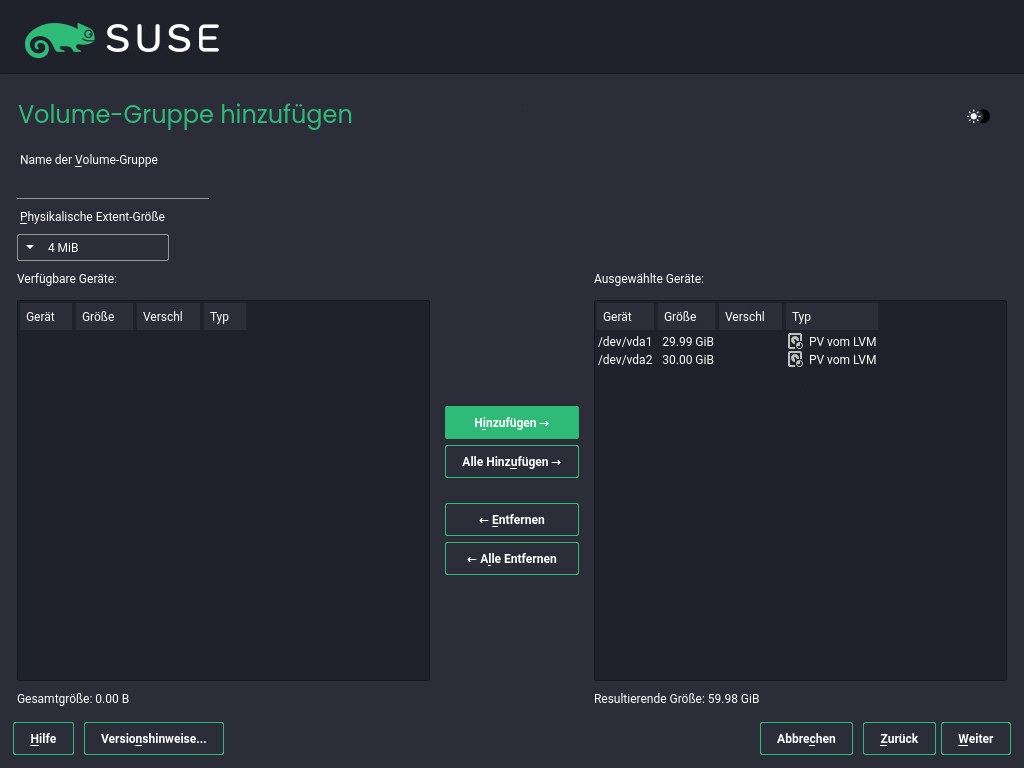Click the Entfernen button
The height and width of the screenshot is (768, 1024).
pos(511,520)
